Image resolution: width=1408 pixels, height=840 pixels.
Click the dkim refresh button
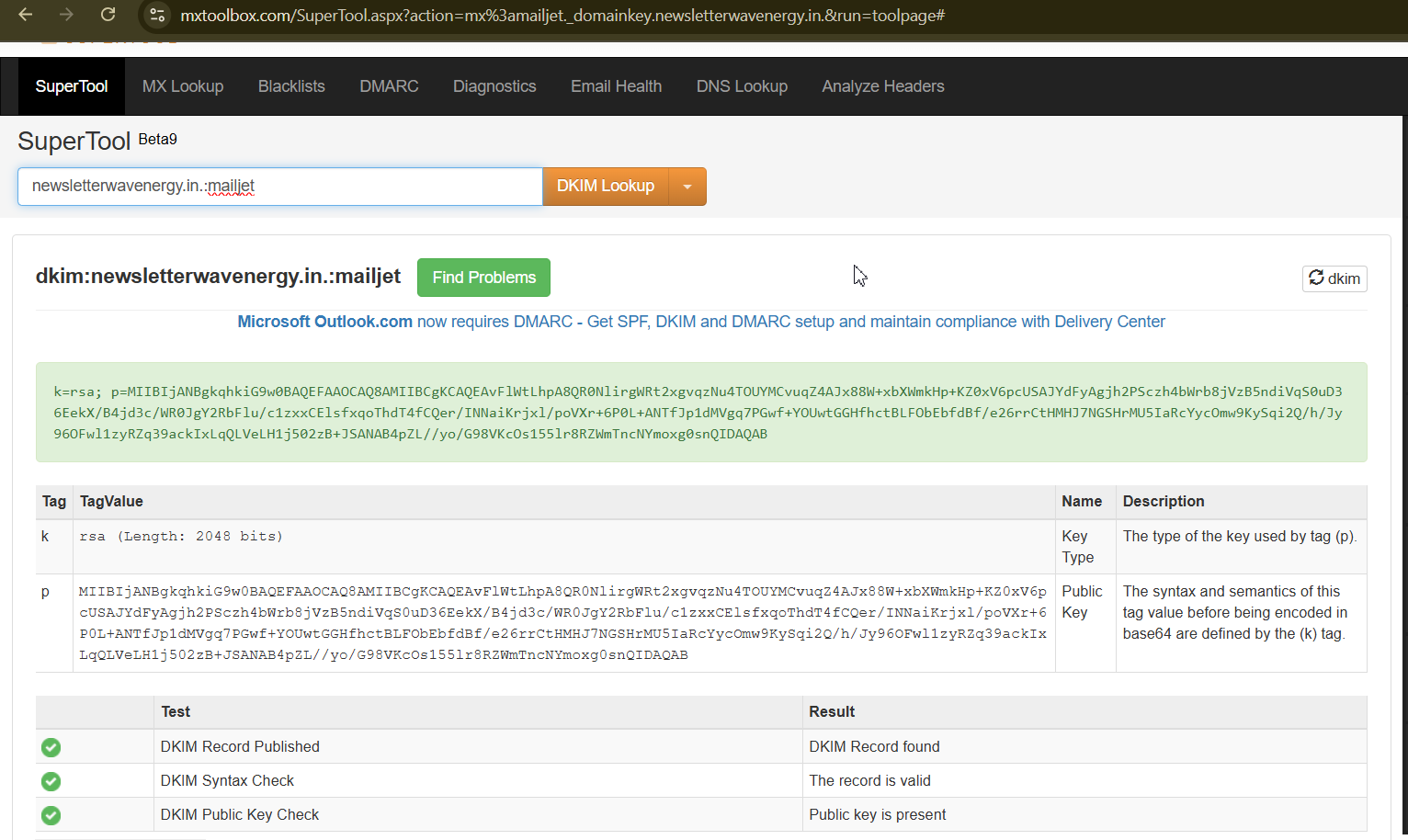coord(1334,278)
